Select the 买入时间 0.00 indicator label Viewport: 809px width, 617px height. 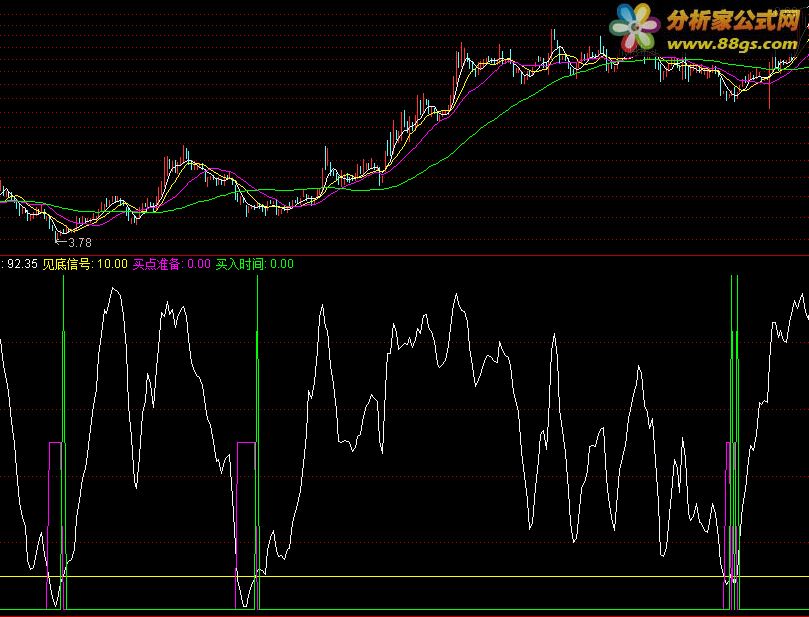(254, 264)
